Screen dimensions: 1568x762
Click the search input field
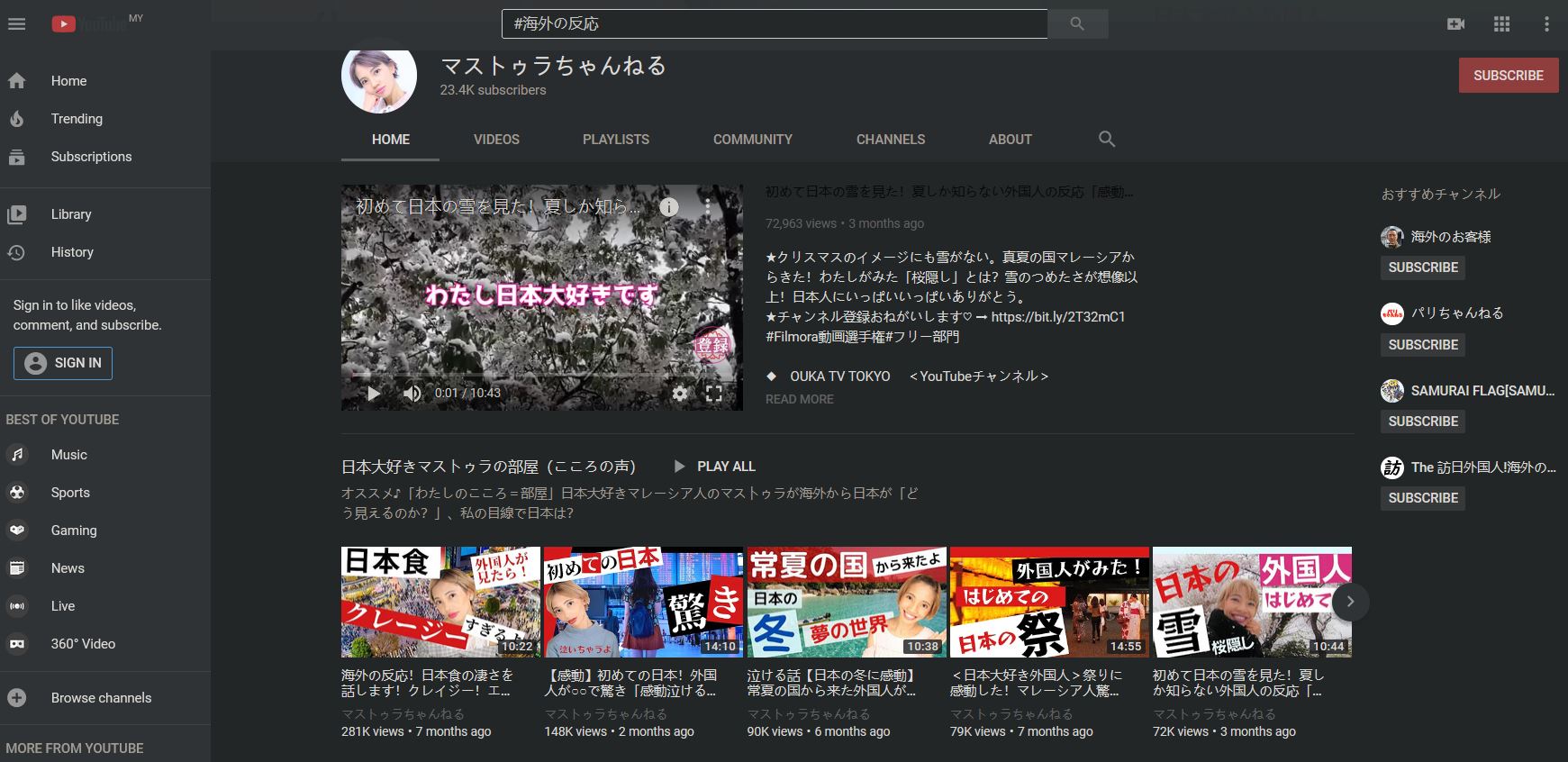pos(775,24)
